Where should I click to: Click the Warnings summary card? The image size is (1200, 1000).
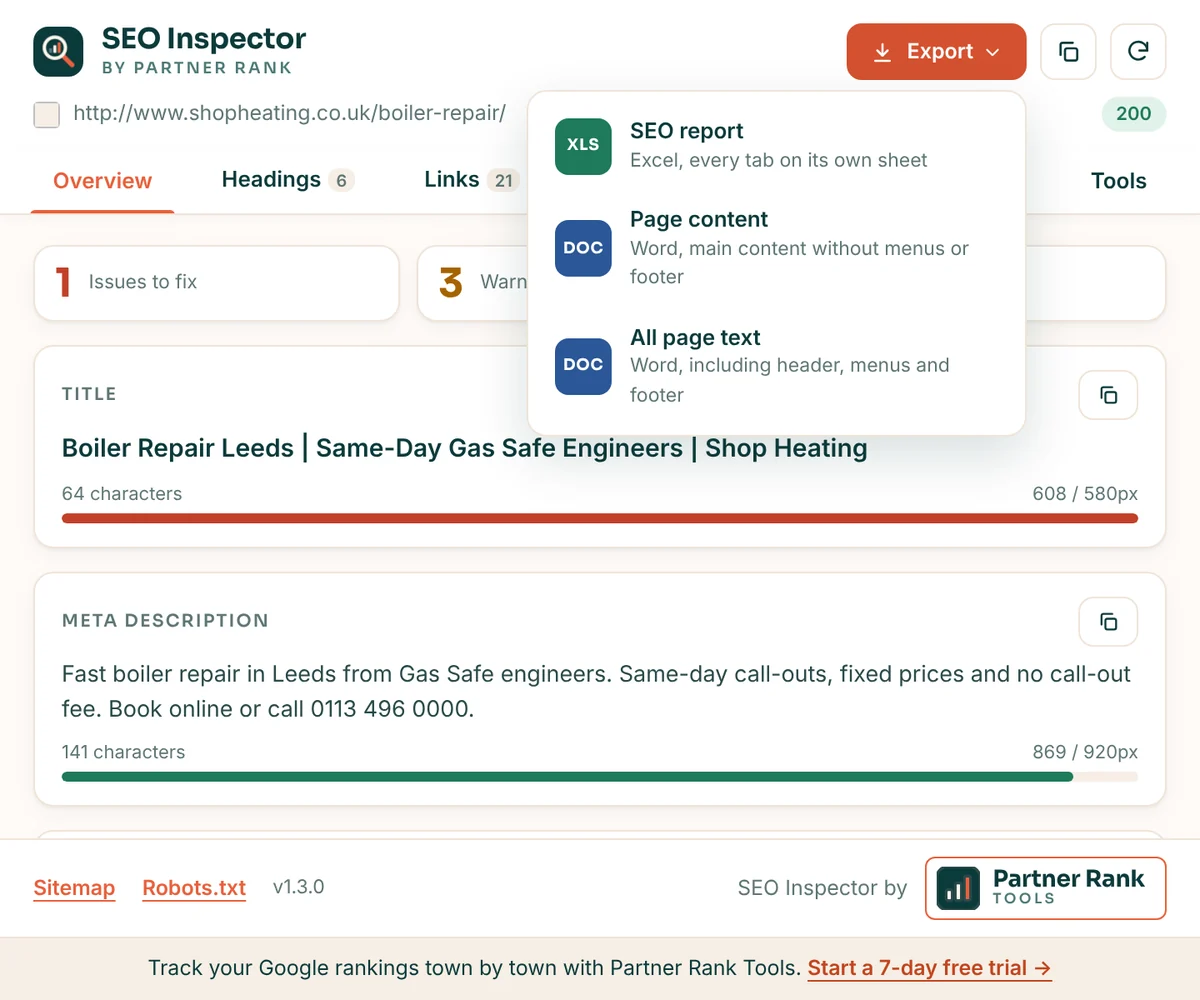click(x=472, y=283)
